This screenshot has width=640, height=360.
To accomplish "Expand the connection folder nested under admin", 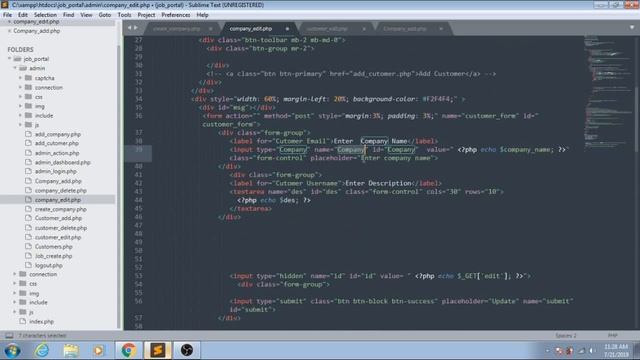I will (20, 87).
